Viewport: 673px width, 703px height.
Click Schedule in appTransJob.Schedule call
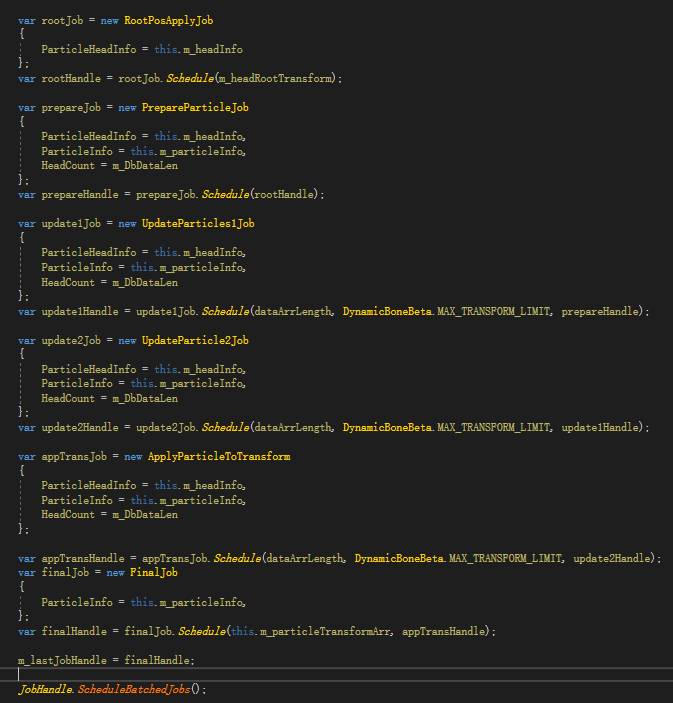pos(237,558)
